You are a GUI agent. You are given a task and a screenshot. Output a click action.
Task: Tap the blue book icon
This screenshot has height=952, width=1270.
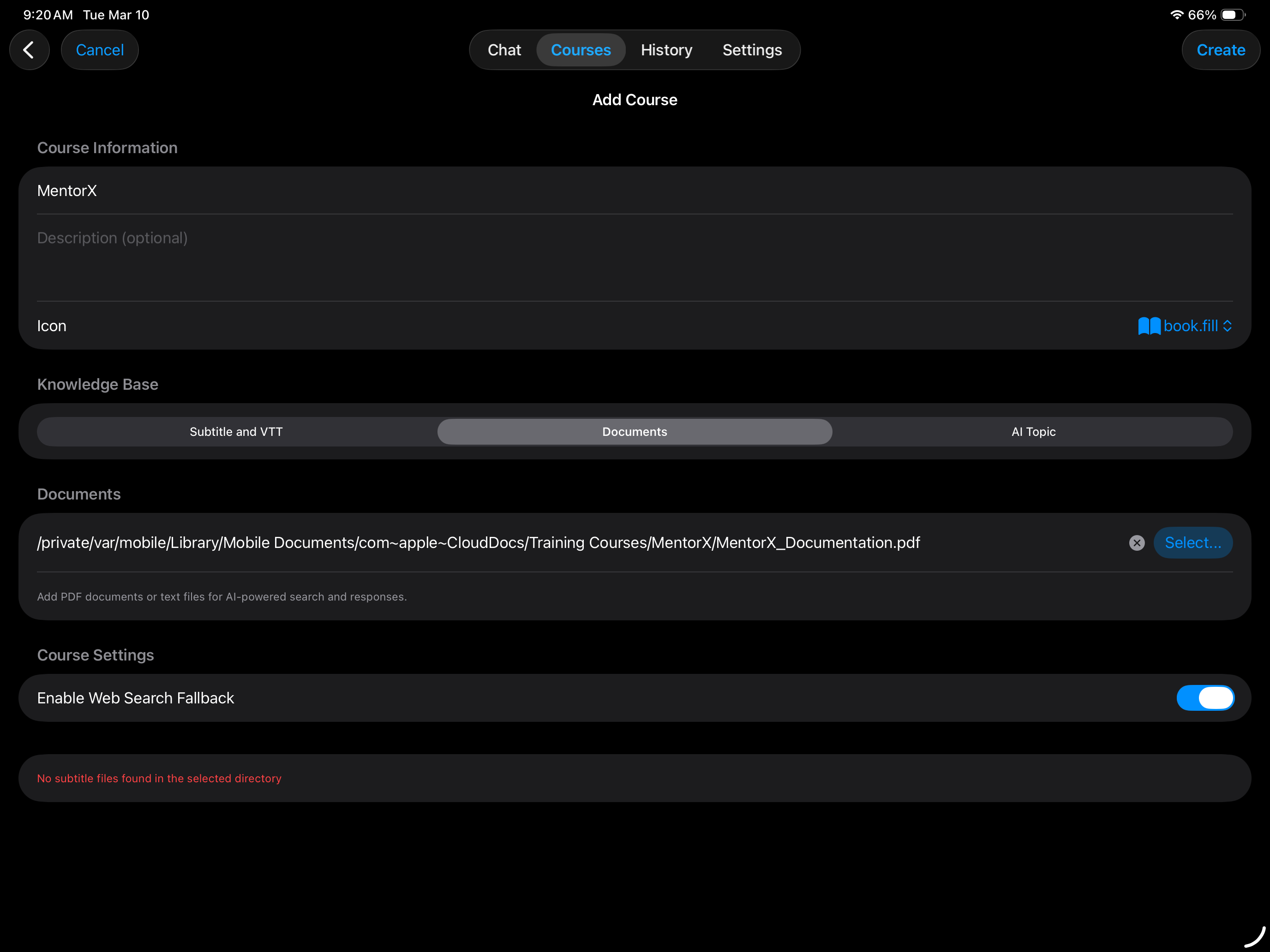[1149, 326]
